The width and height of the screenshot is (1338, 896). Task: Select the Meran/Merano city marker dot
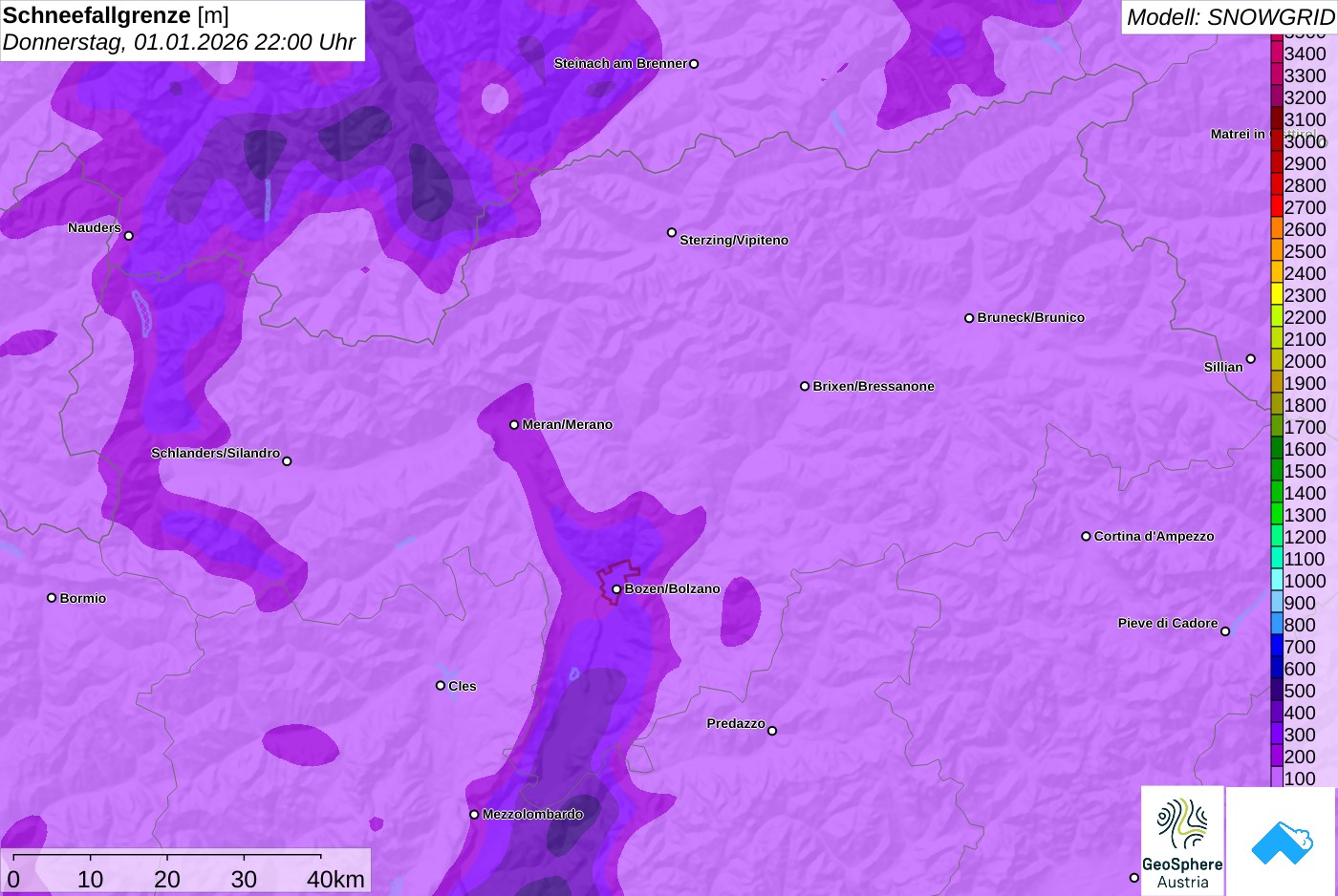tap(514, 425)
